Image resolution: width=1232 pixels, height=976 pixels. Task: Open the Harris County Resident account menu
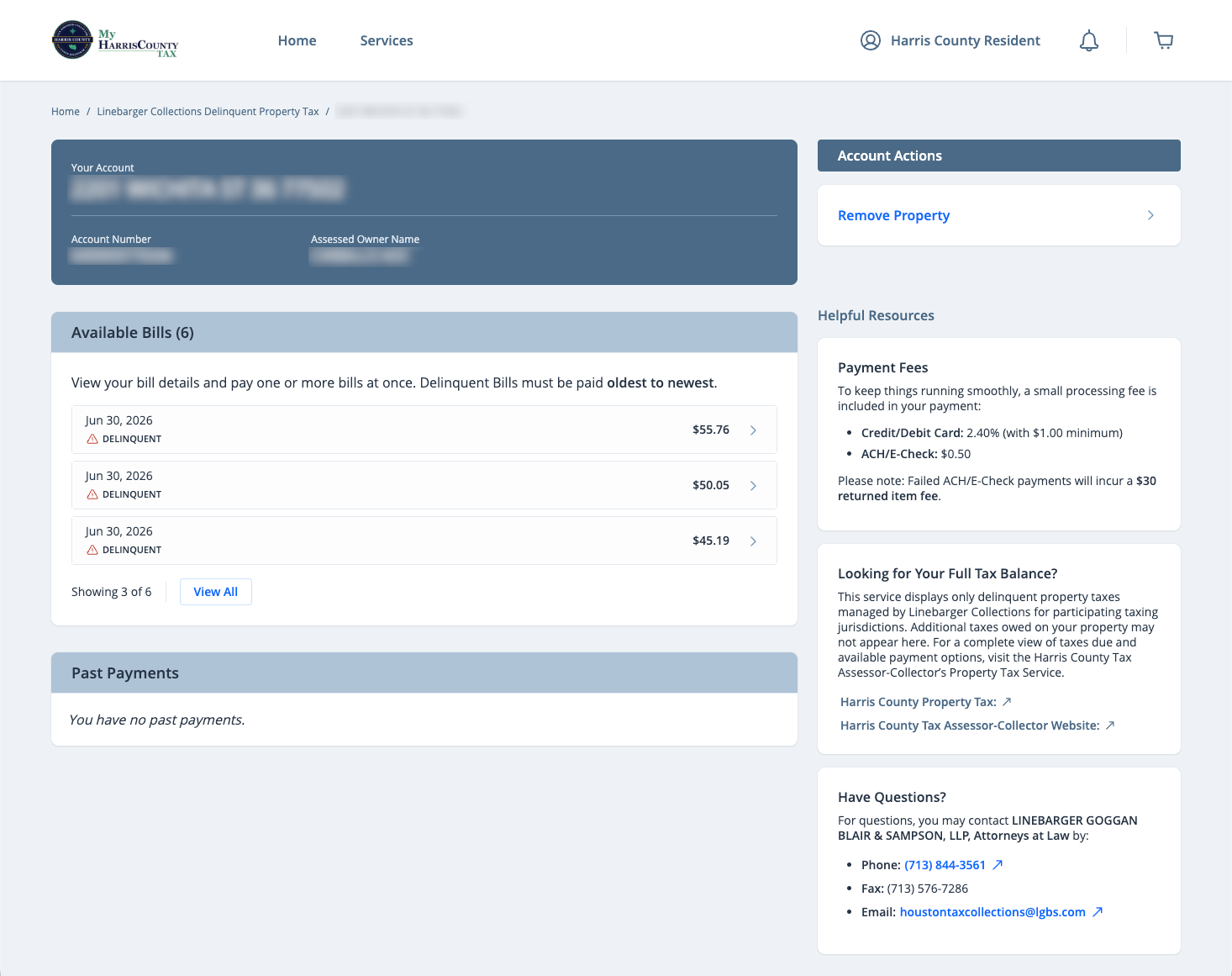pos(950,40)
